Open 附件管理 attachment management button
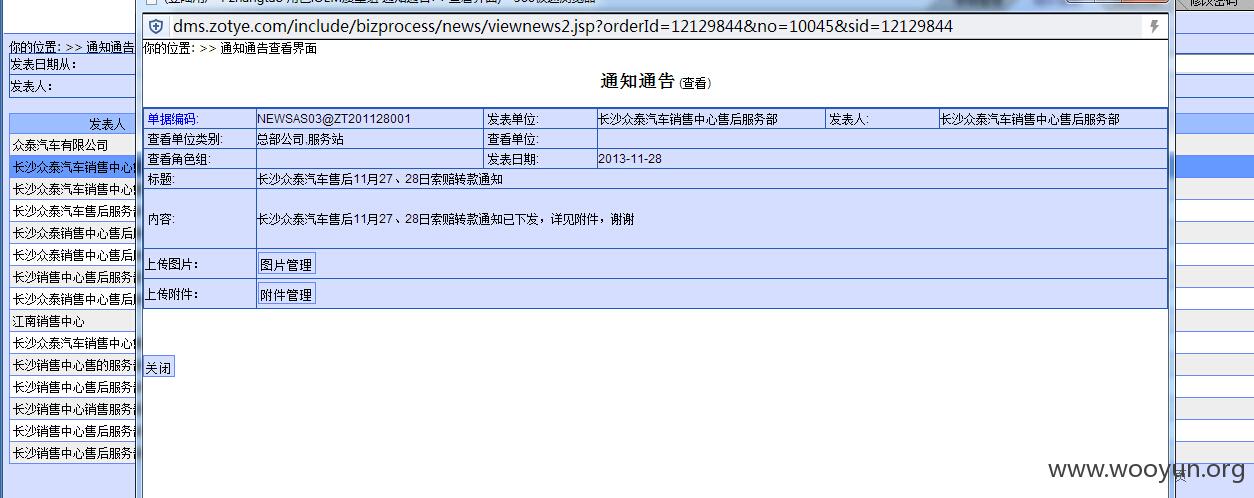Image resolution: width=1254 pixels, height=498 pixels. [x=286, y=295]
